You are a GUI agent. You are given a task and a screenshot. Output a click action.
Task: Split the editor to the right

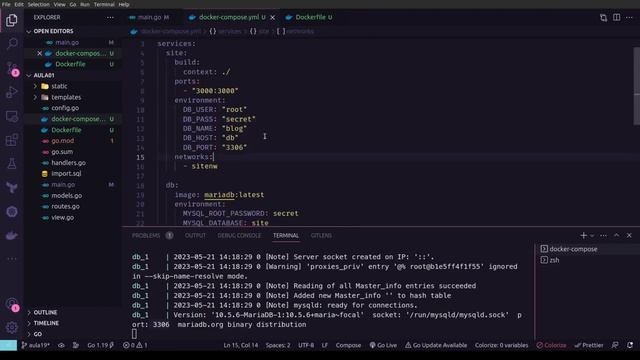(x=616, y=17)
